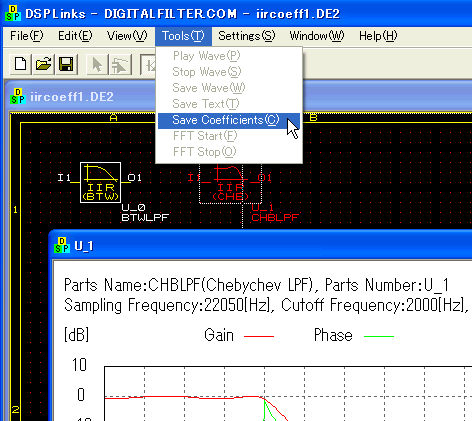Image resolution: width=472 pixels, height=421 pixels.
Task: Click the red CHBLPF part label
Action: tap(275, 218)
